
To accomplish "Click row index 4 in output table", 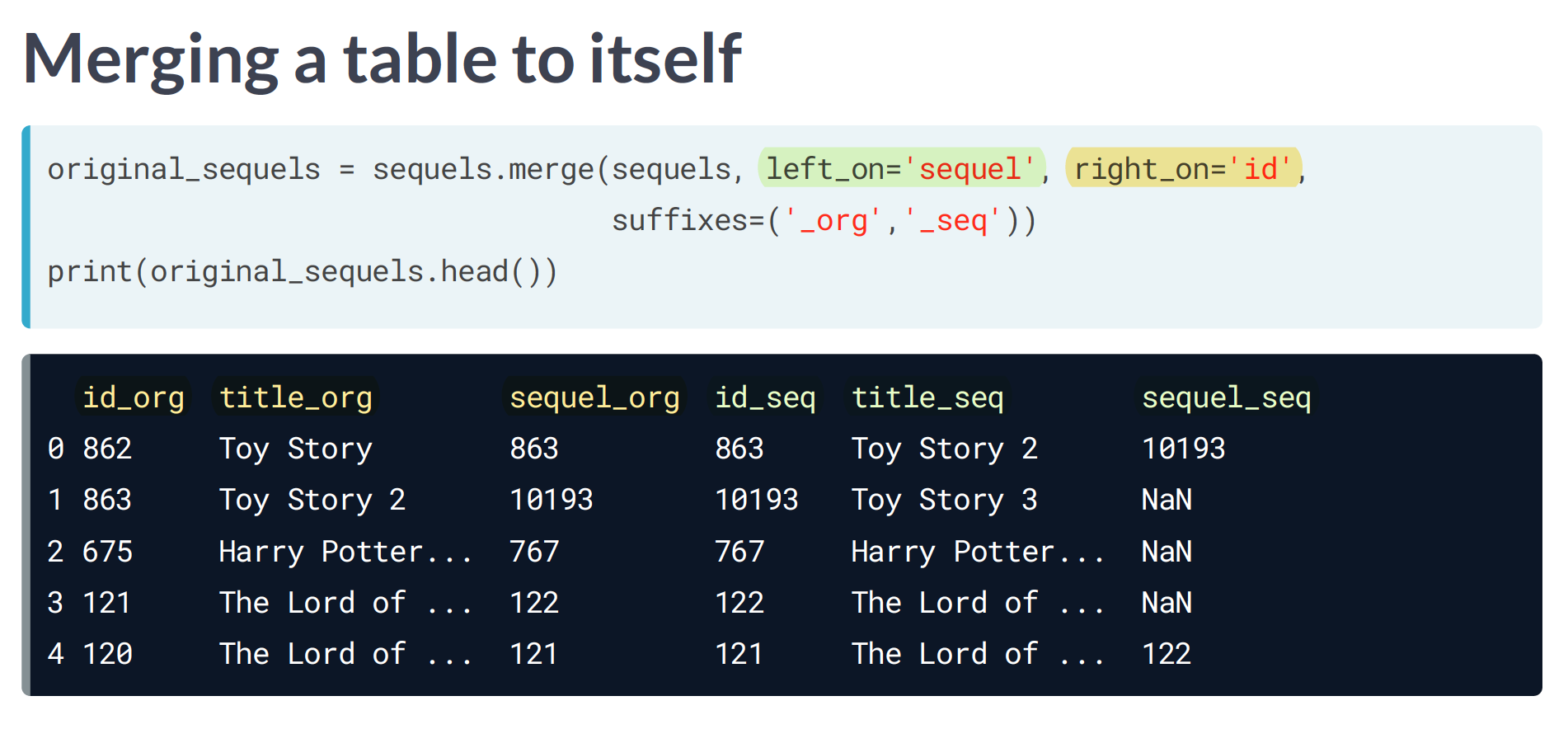I will 55,654.
